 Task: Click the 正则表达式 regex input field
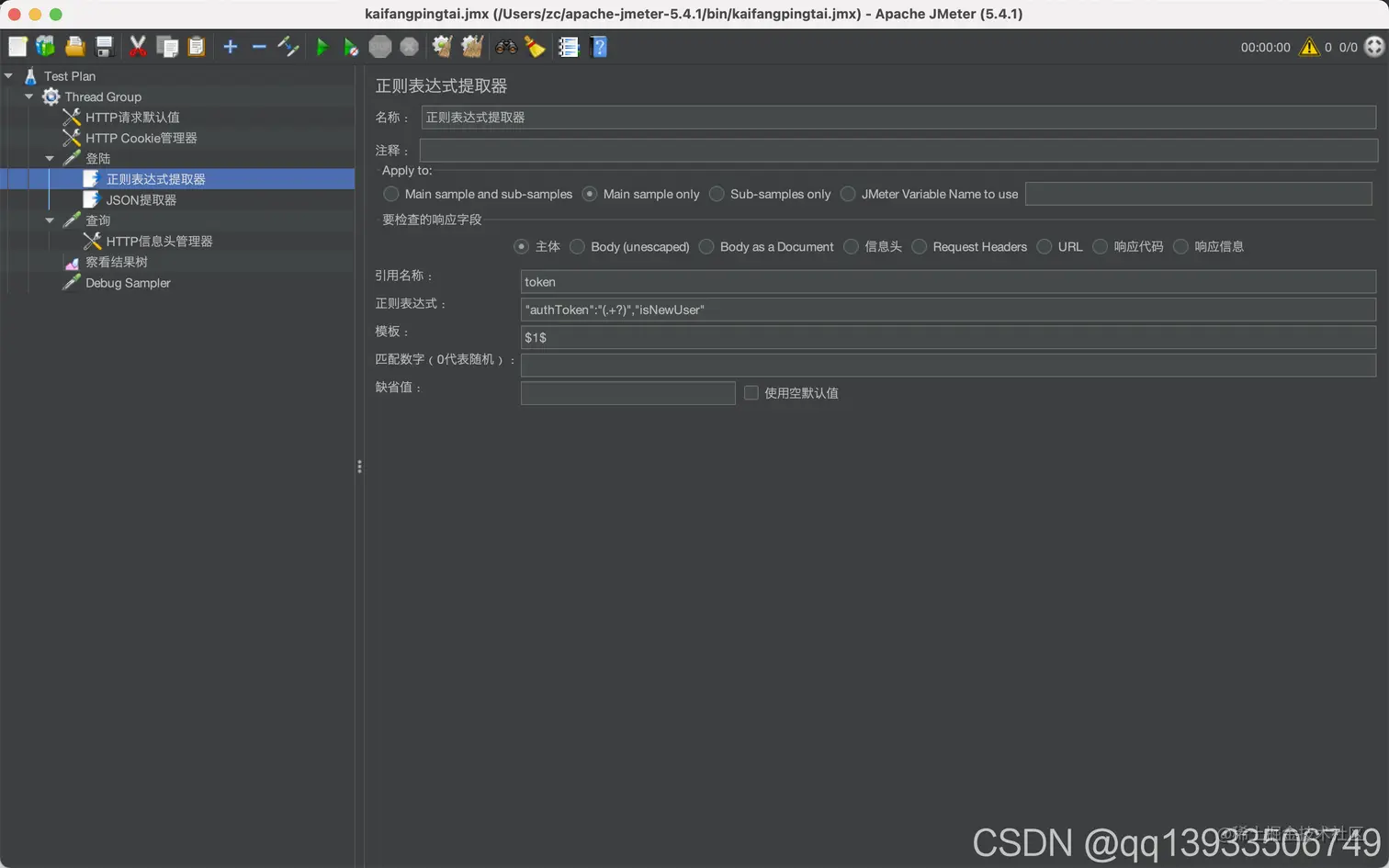(948, 310)
